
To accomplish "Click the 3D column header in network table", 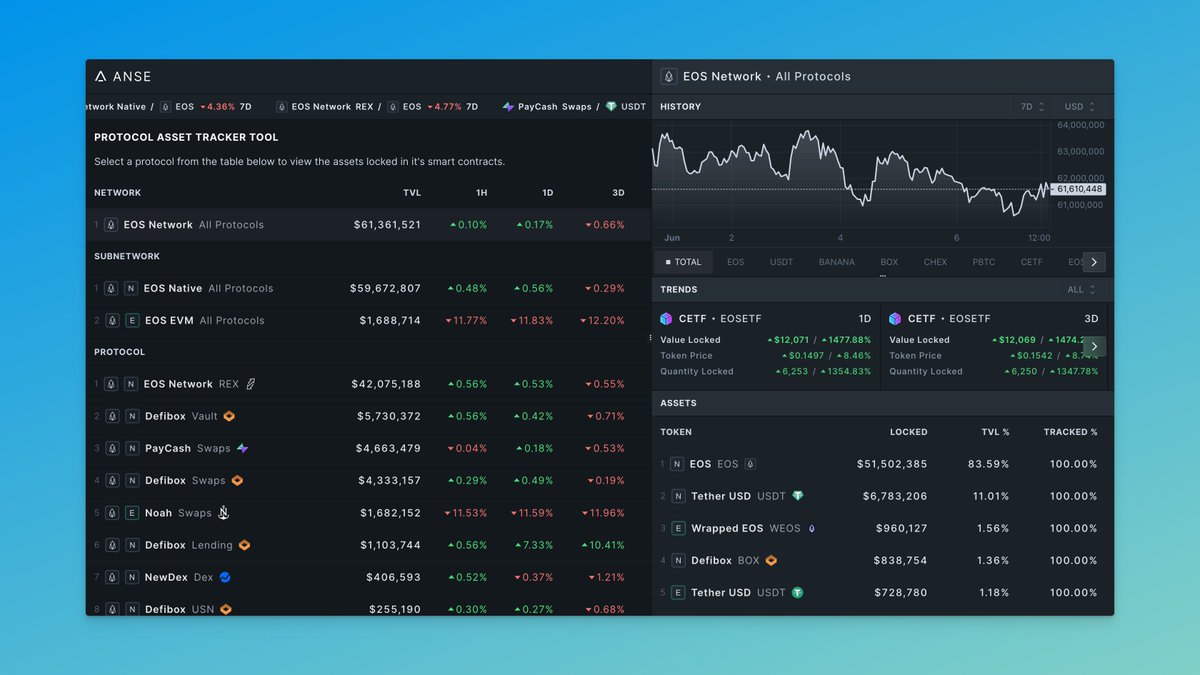I will [618, 193].
